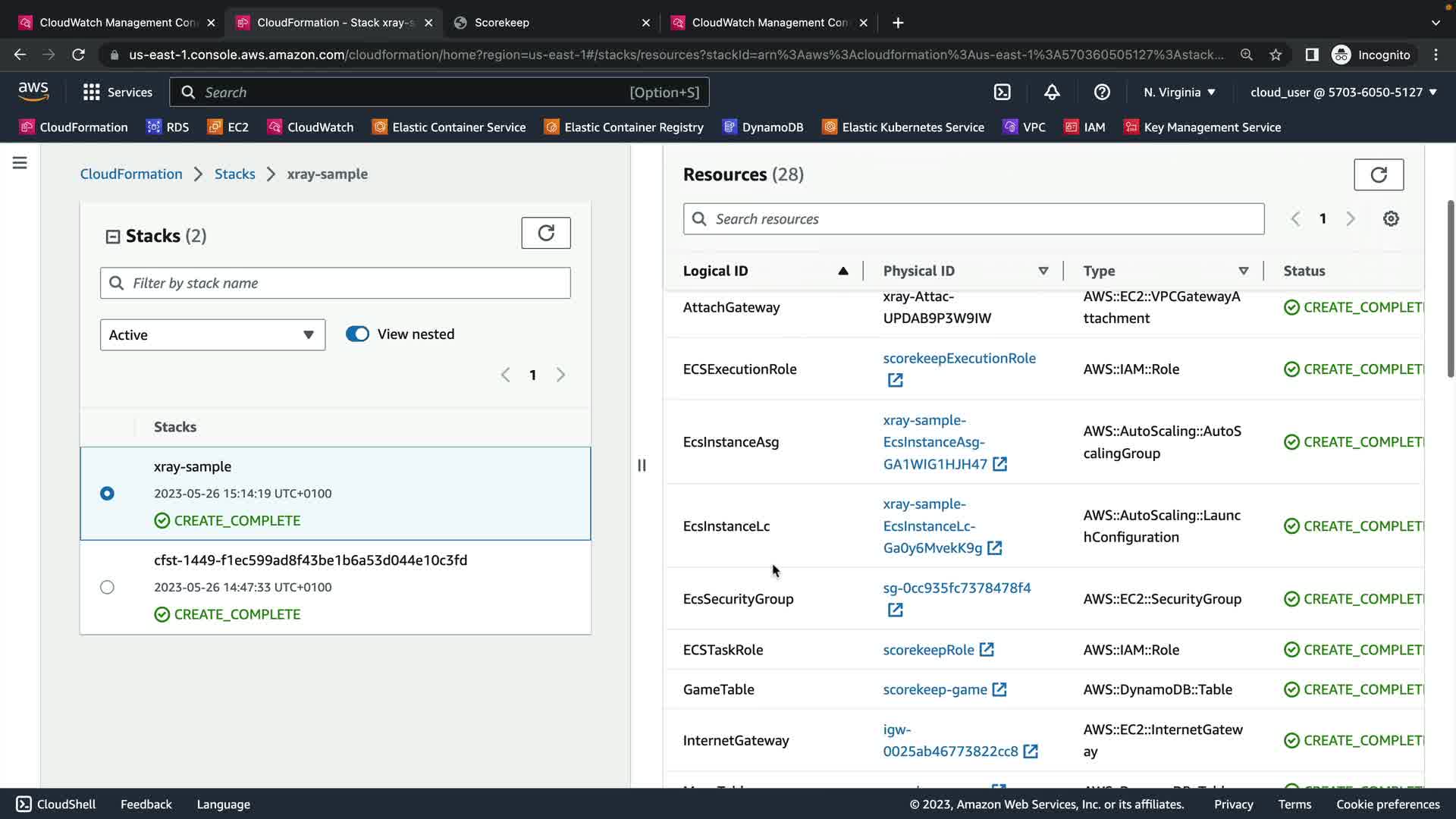Open the N. Virginia region dropdown
Viewport: 1456px width, 819px height.
(1179, 93)
